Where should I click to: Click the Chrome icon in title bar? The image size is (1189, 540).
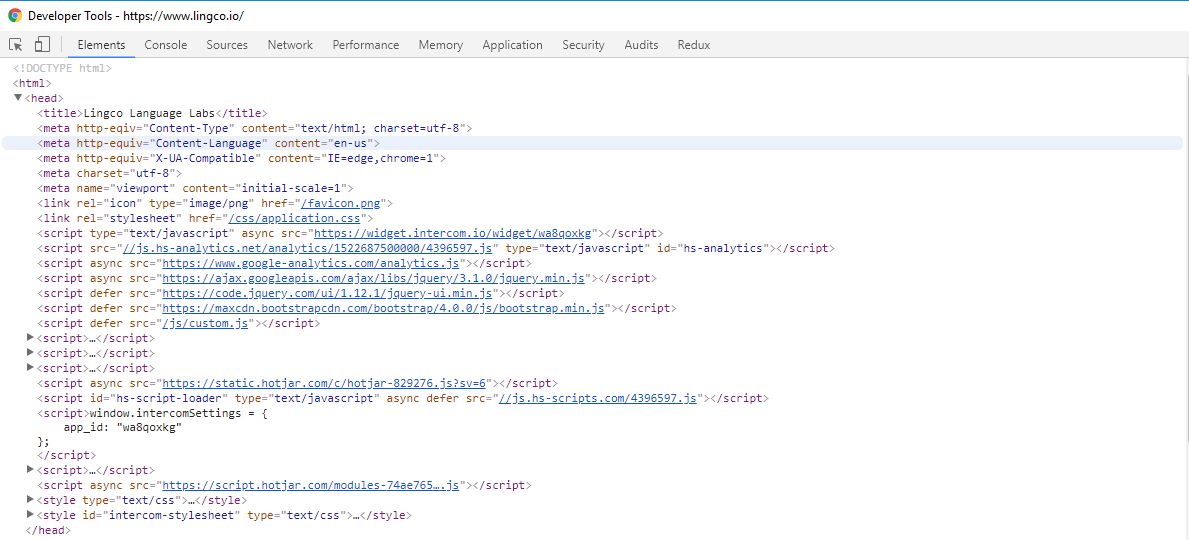click(14, 15)
